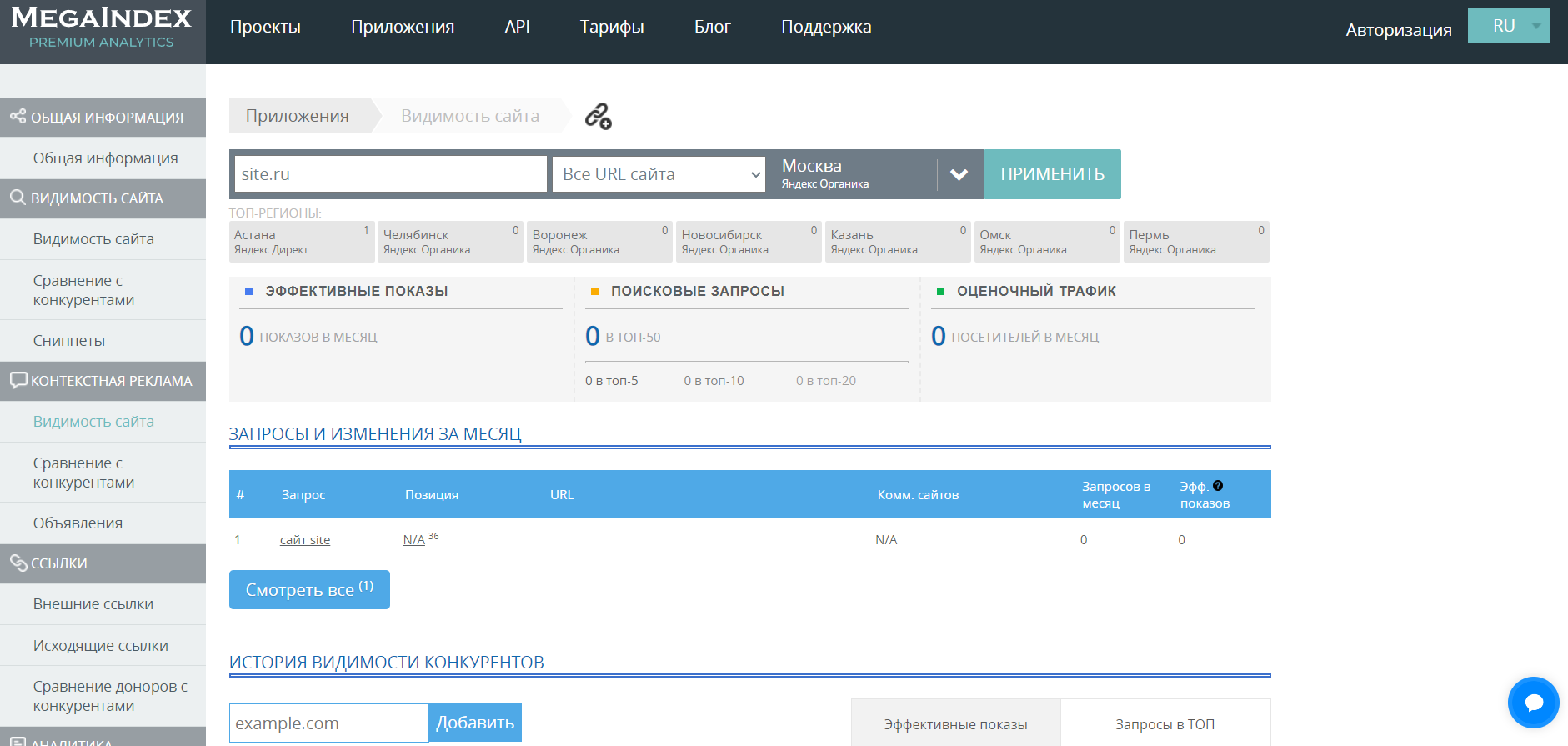Click the 0 в топ-10 value

tap(714, 381)
